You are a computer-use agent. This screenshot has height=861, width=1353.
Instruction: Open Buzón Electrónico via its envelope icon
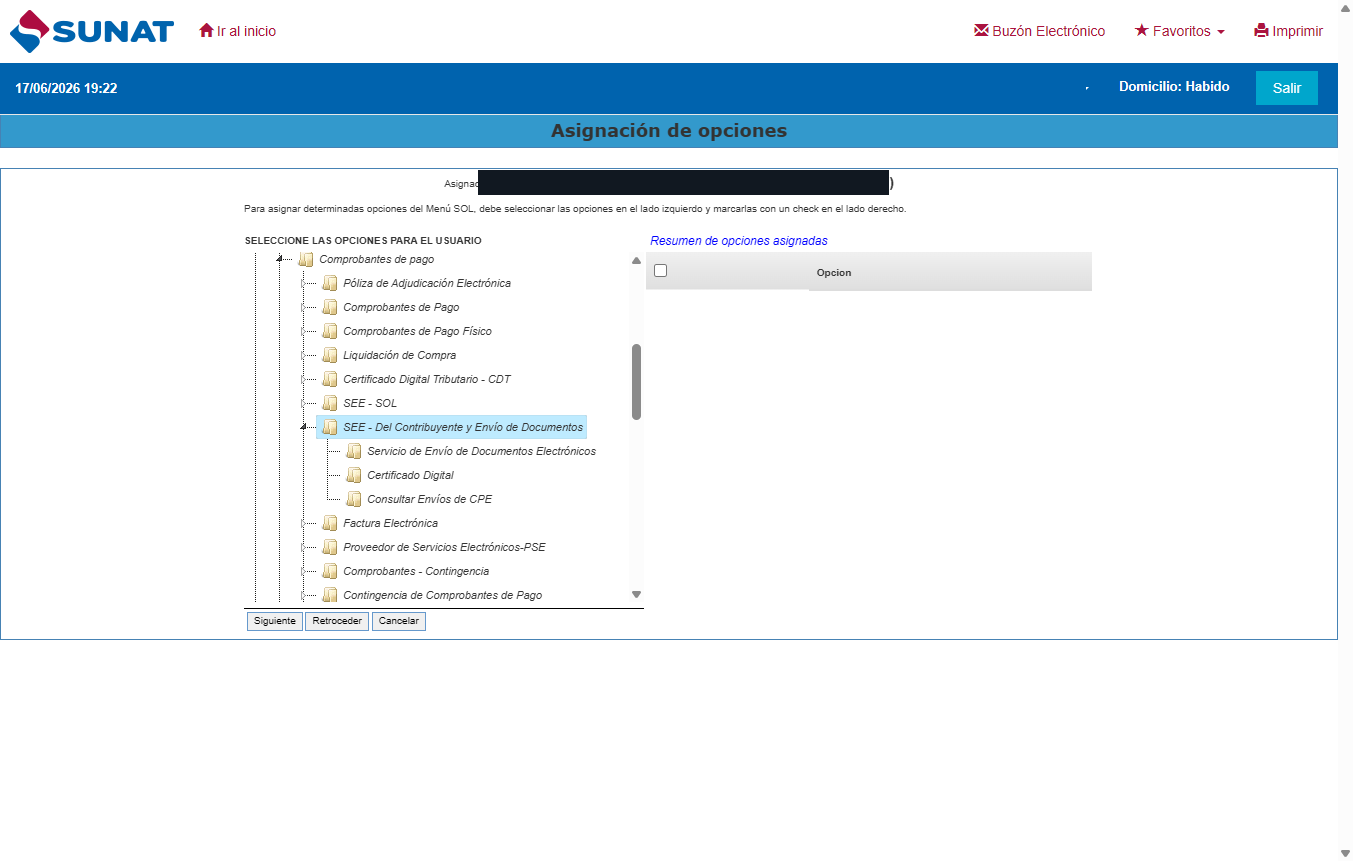pyautogui.click(x=981, y=31)
